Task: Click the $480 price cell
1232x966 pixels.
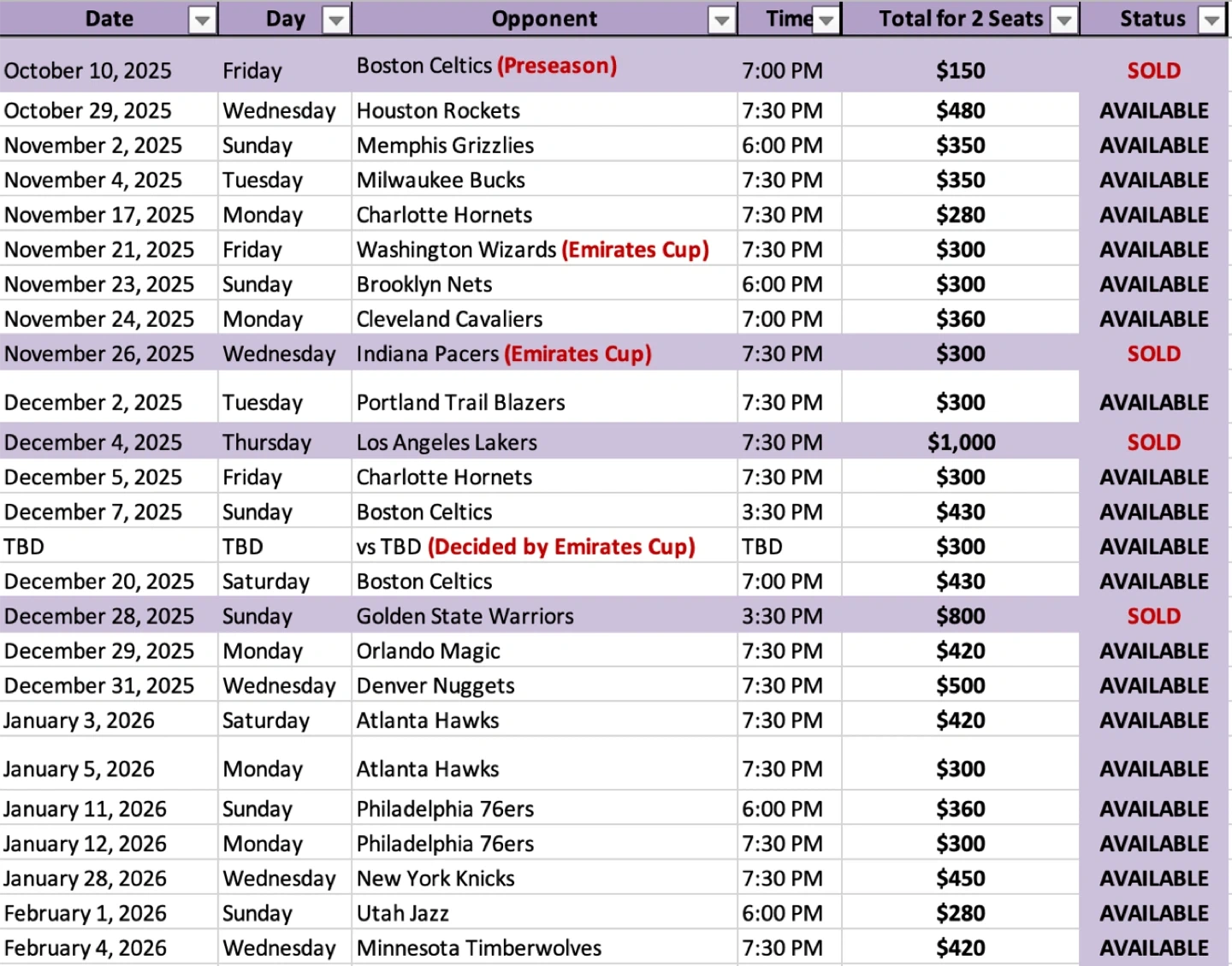Action: point(961,110)
